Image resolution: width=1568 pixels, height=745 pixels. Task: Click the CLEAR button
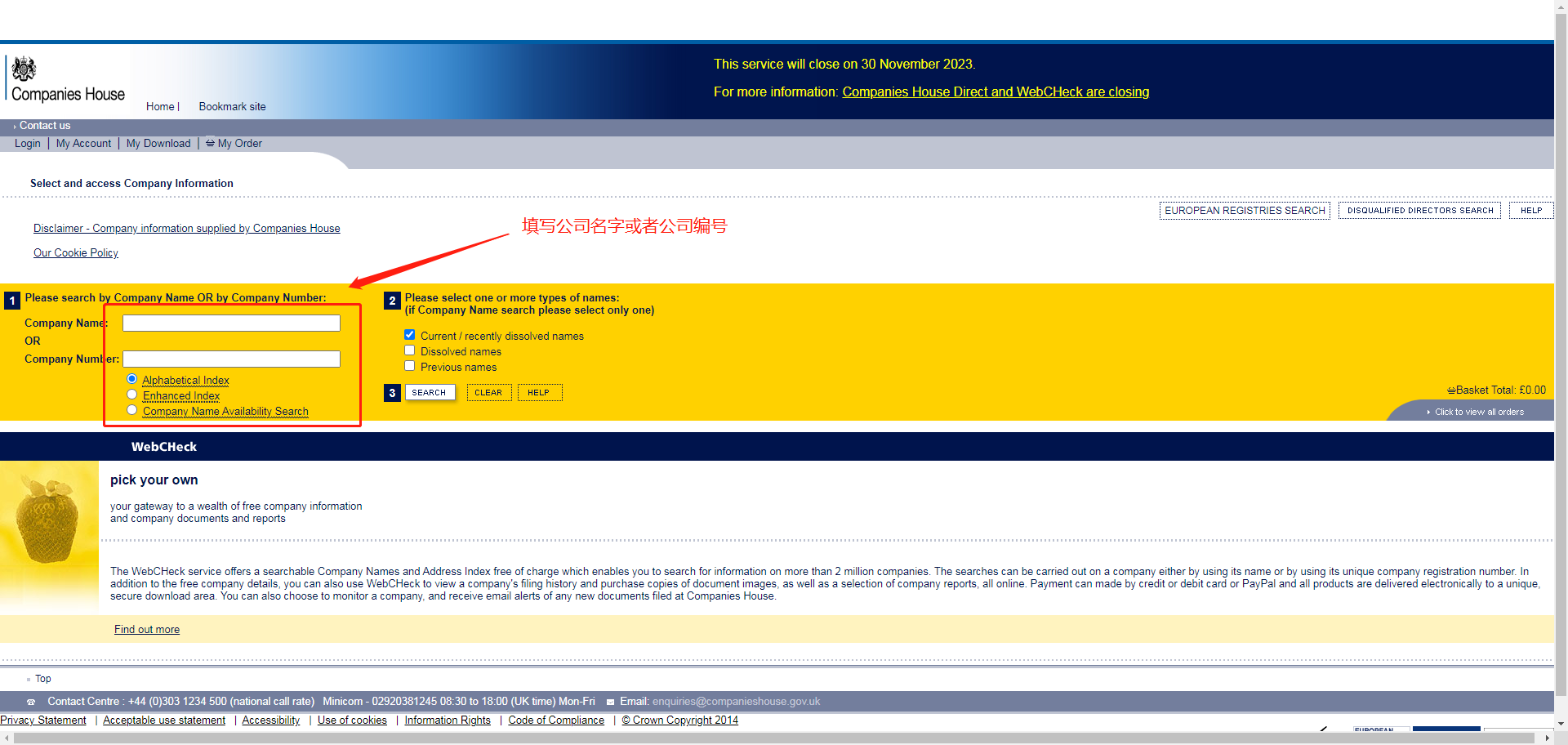point(488,393)
